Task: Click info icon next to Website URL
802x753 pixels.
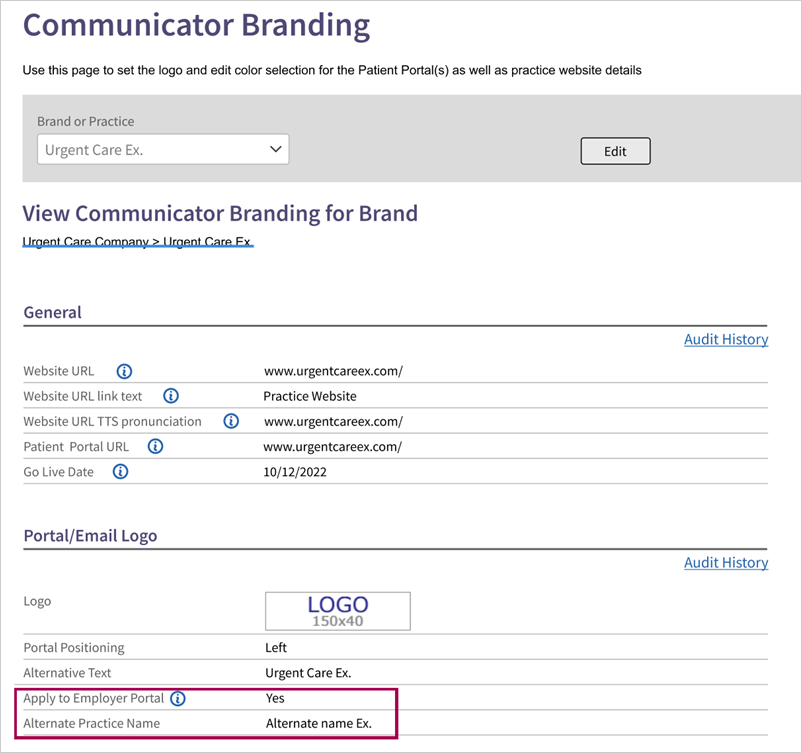Action: [x=124, y=371]
